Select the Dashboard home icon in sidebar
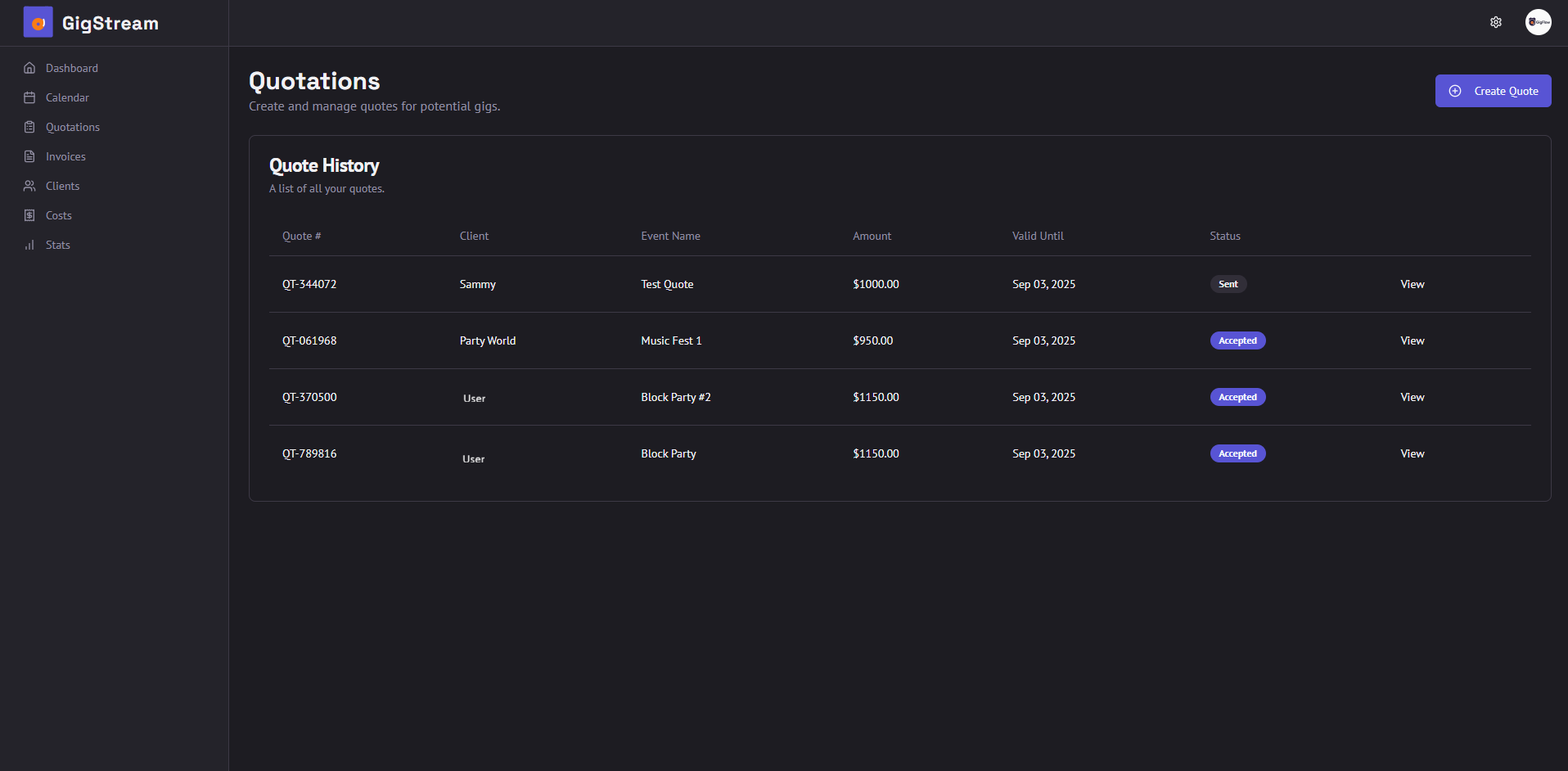Viewport: 1568px width, 771px height. [30, 68]
